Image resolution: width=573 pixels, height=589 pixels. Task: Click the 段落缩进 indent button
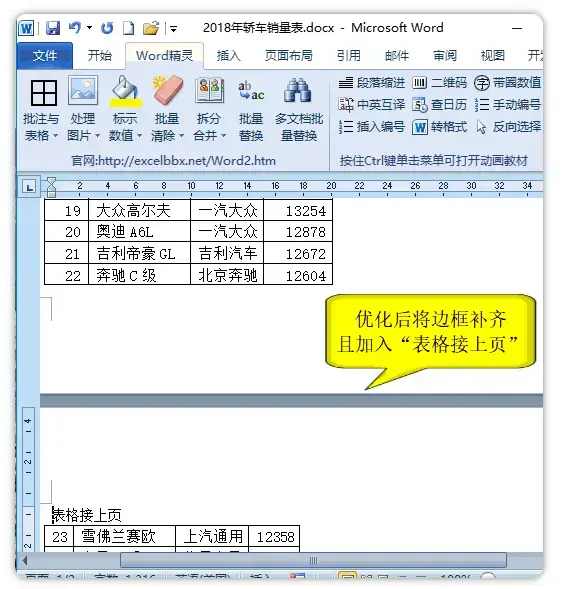click(372, 83)
